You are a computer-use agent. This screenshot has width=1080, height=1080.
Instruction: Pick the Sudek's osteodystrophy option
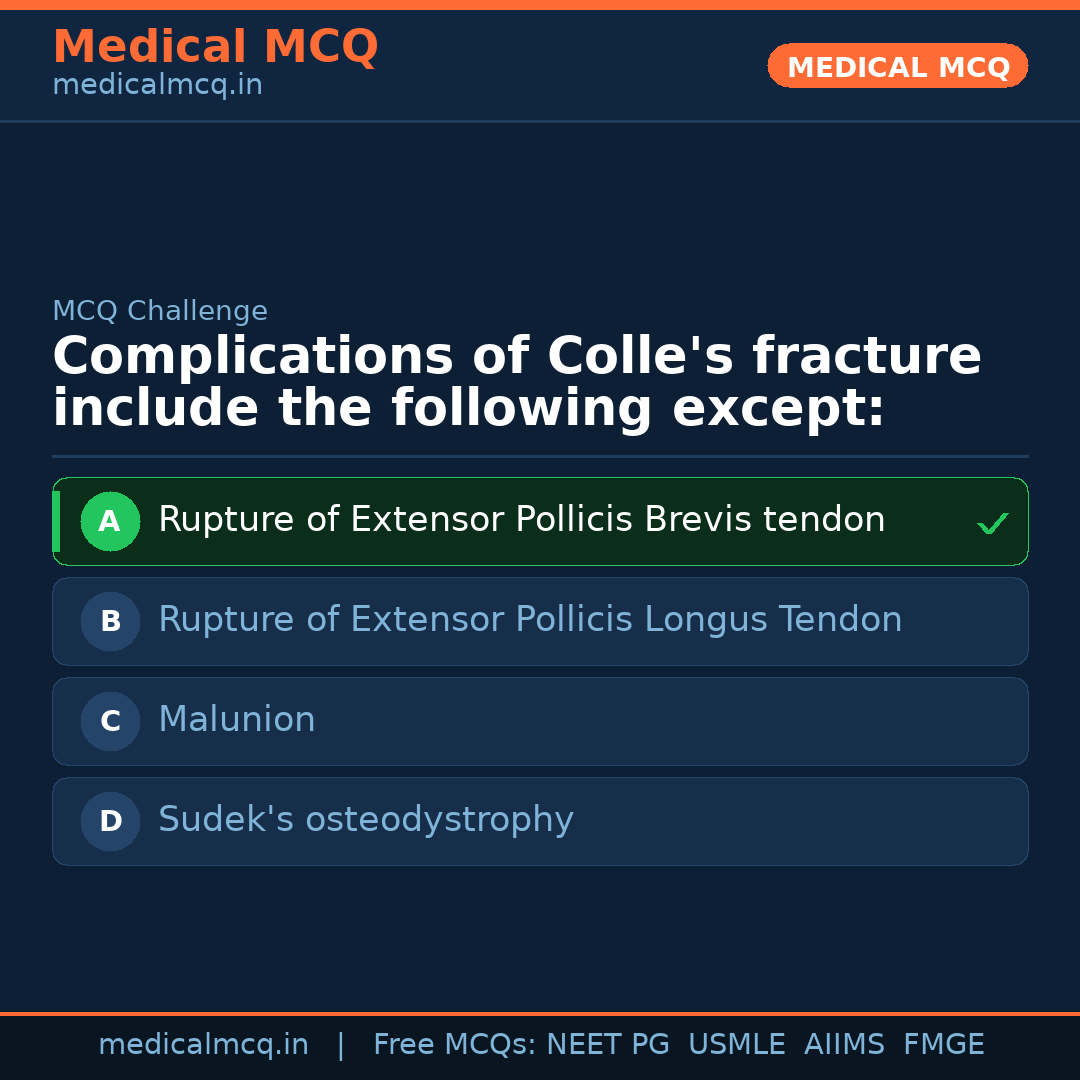click(366, 820)
